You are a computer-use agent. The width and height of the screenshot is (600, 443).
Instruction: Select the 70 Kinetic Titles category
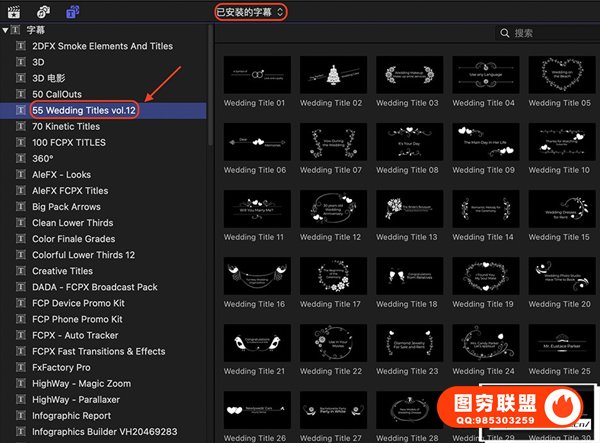pyautogui.click(x=66, y=126)
